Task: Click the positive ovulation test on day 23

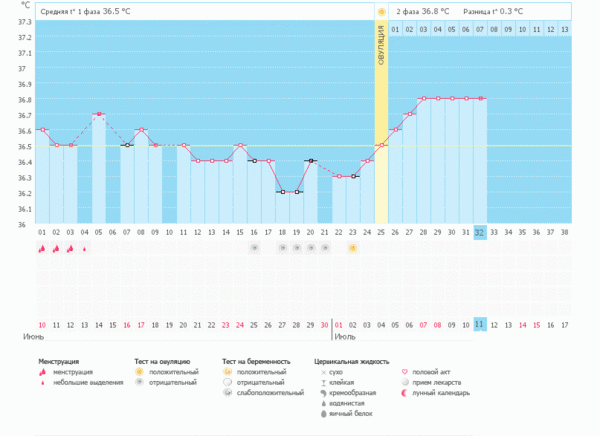Action: 352,247
